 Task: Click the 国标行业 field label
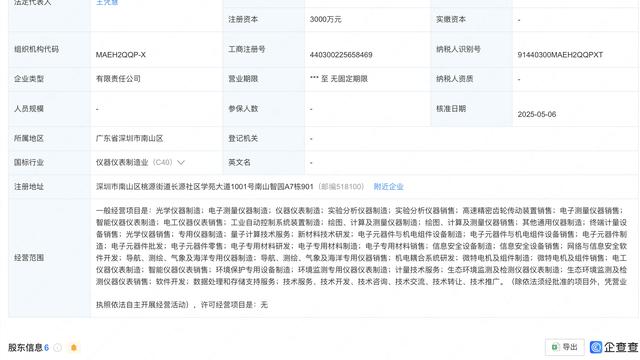pyautogui.click(x=29, y=162)
